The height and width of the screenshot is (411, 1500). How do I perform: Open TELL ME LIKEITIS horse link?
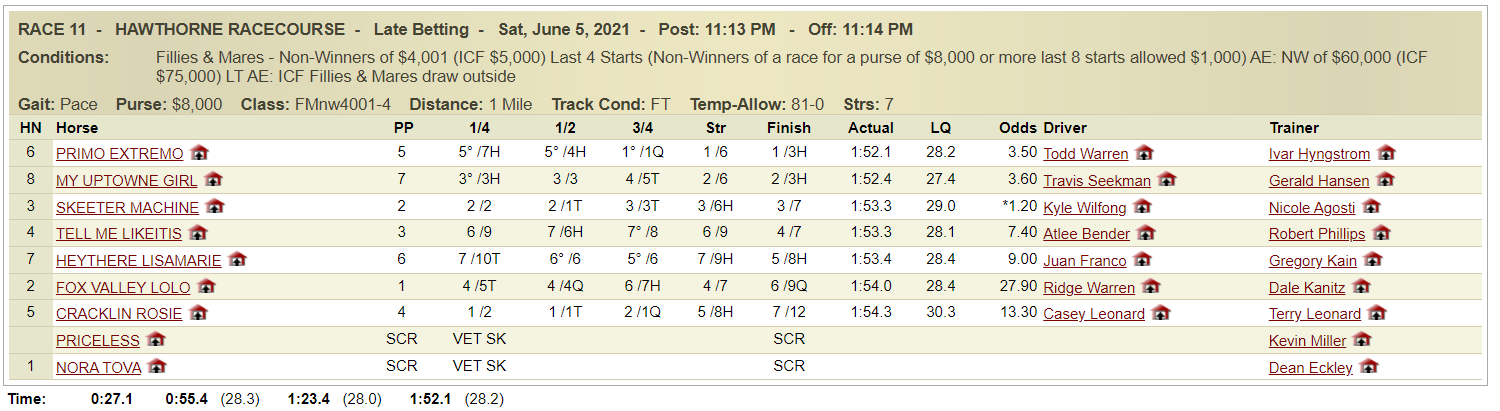coord(119,234)
